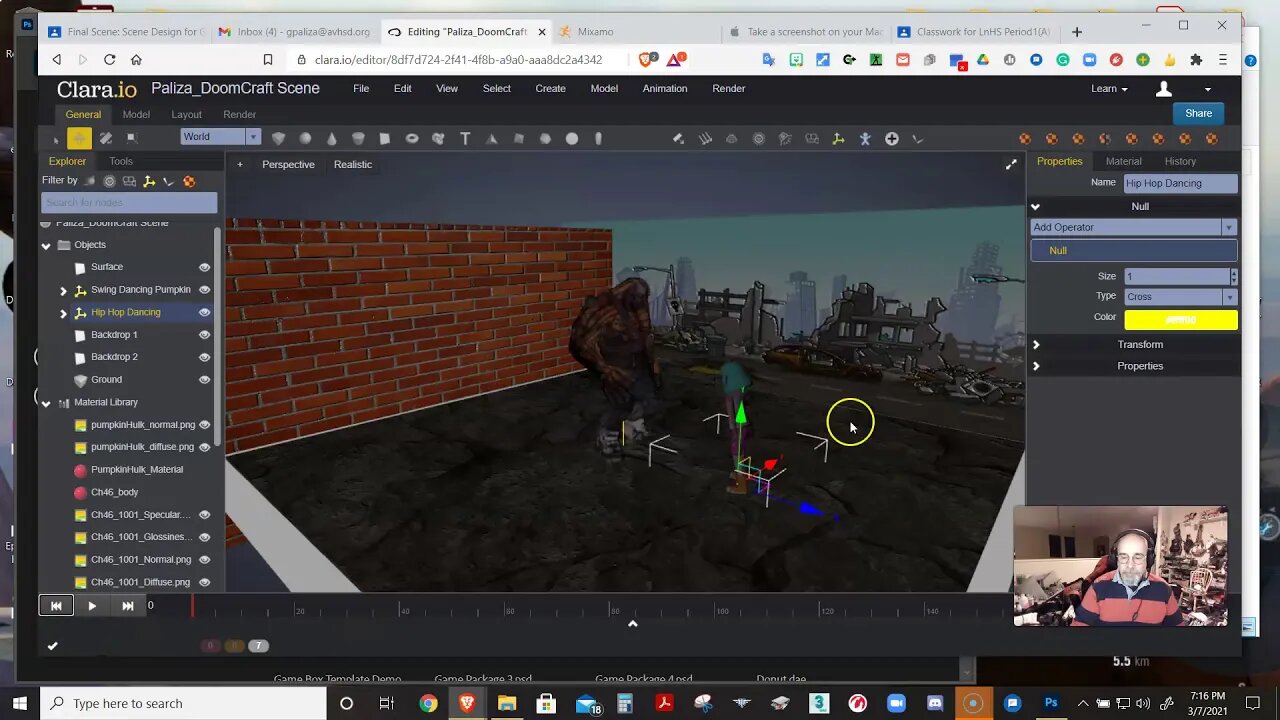The height and width of the screenshot is (720, 1280).
Task: Click the Name field Hip Hop Dancing
Action: [x=1181, y=183]
